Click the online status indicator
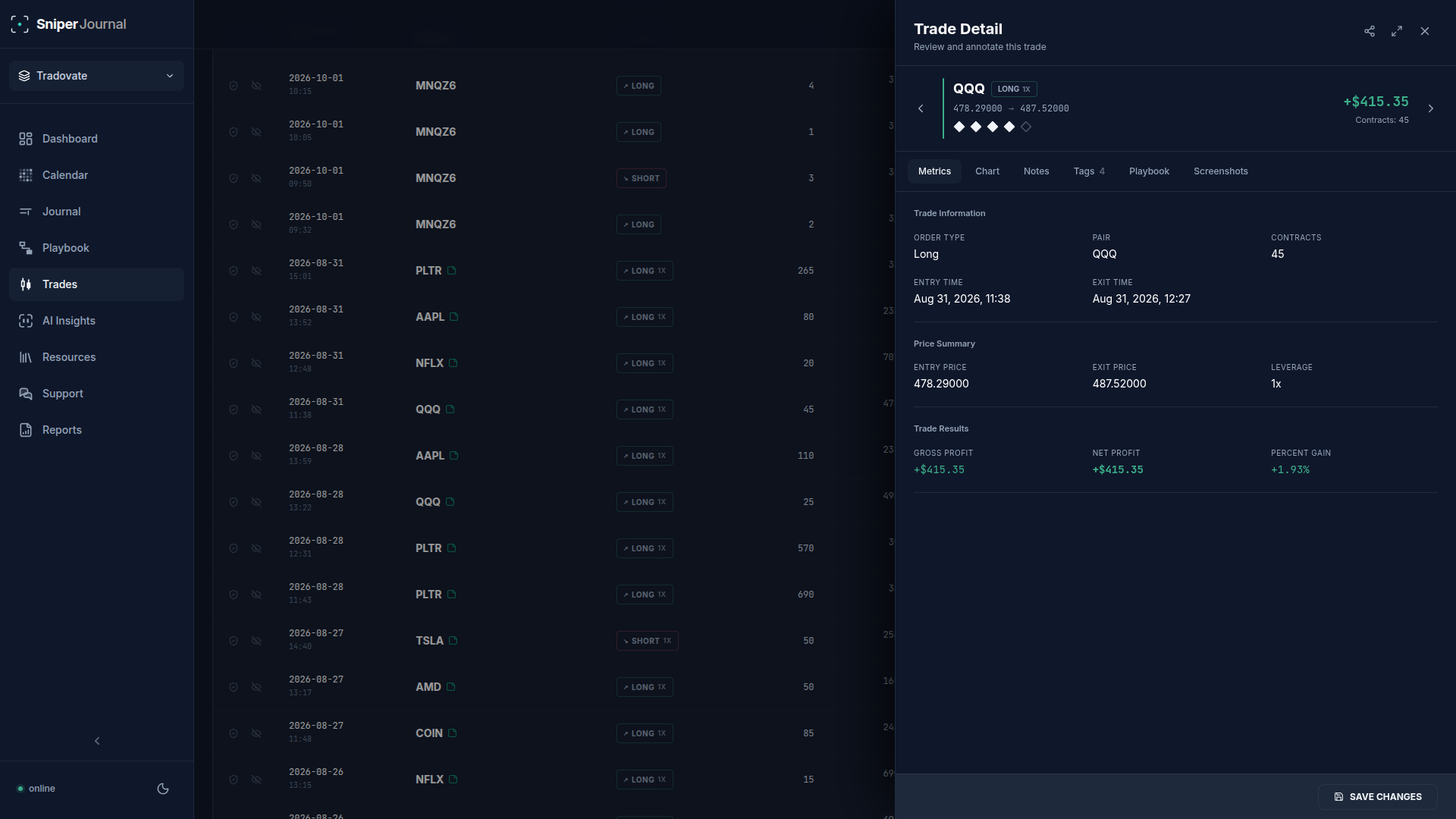1456x819 pixels. click(36, 789)
